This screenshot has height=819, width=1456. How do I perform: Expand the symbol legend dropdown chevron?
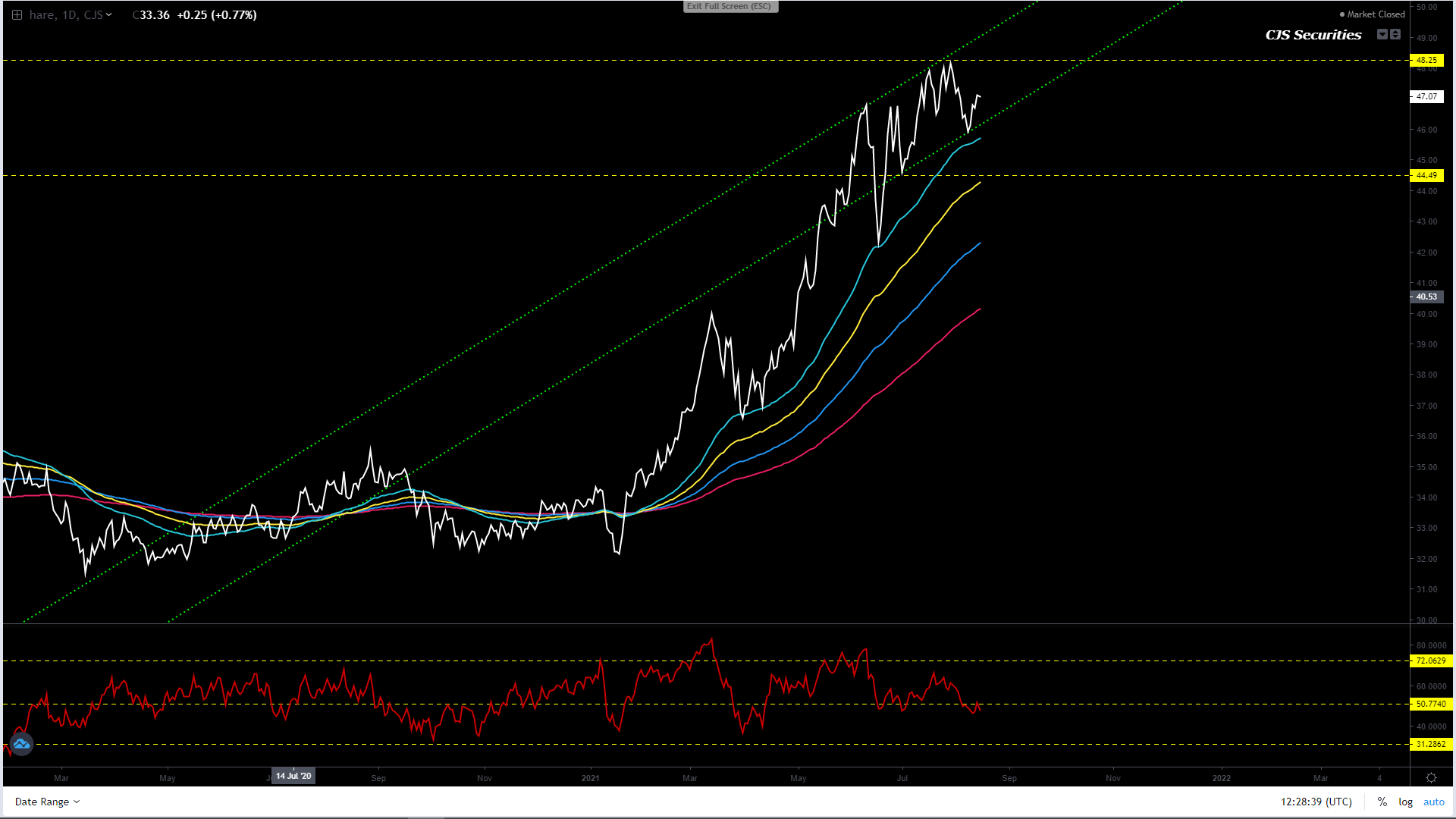coord(109,15)
